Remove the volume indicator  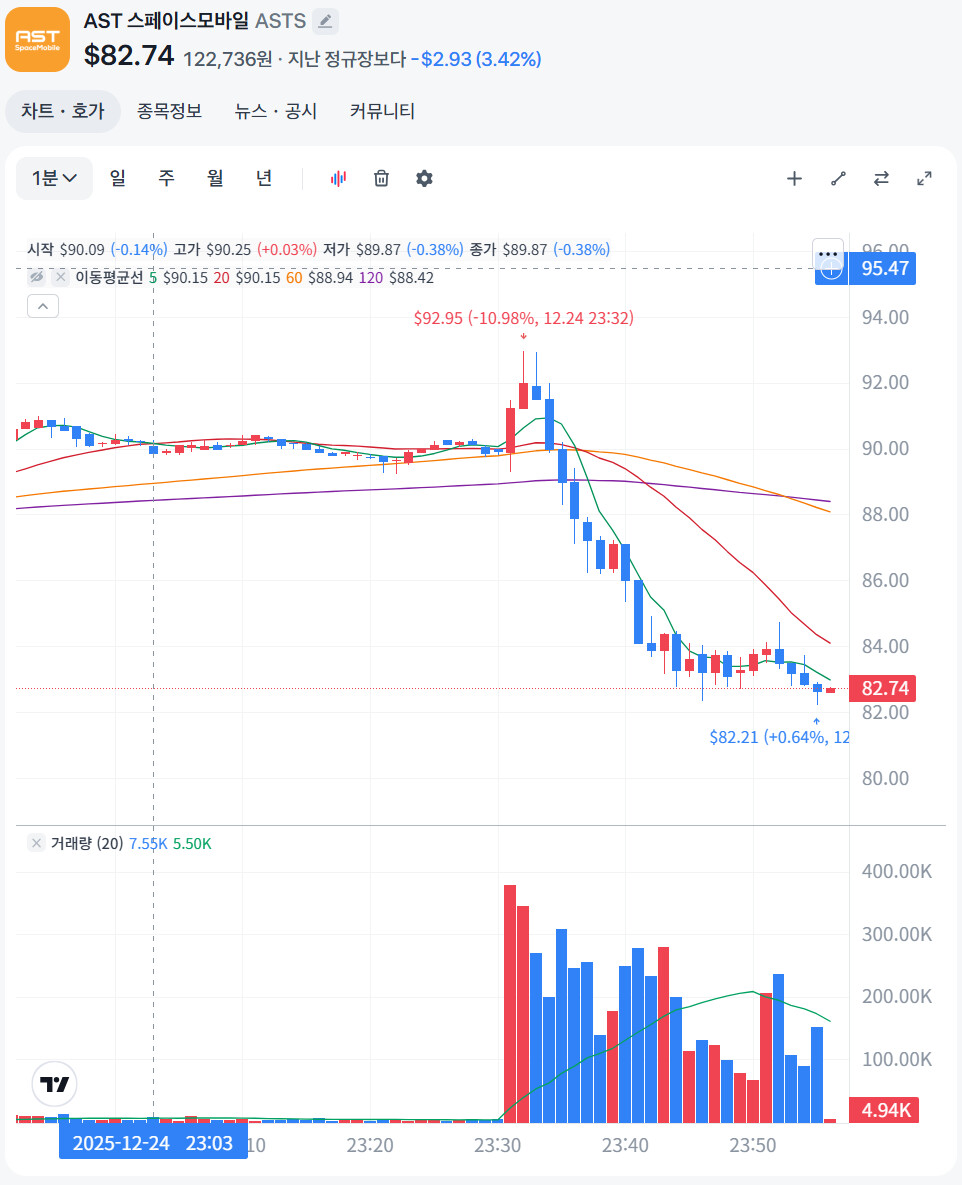[x=36, y=843]
